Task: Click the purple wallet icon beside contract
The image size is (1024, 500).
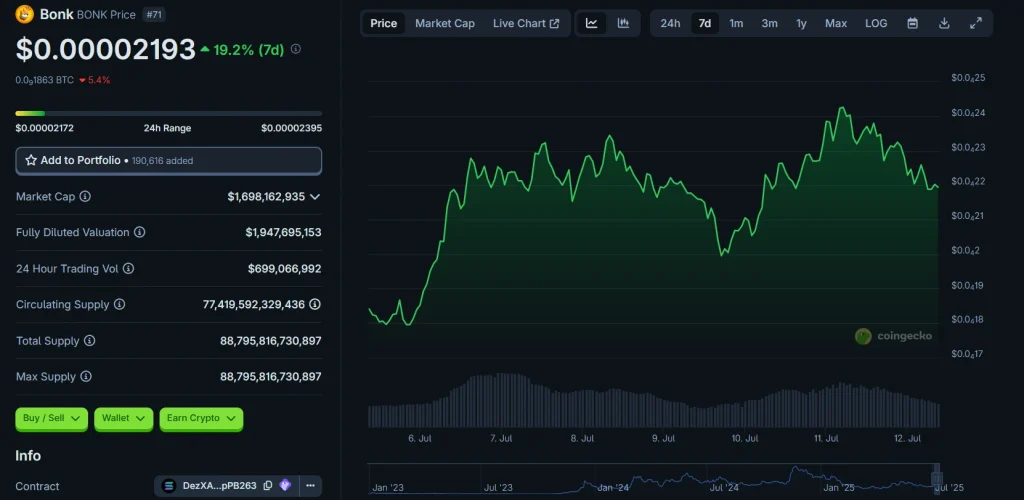Action: coord(285,486)
